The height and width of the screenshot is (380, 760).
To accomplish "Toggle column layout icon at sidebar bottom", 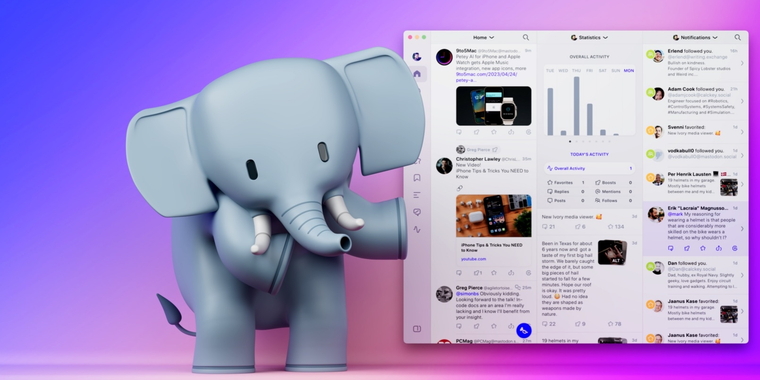I will pyautogui.click(x=417, y=329).
